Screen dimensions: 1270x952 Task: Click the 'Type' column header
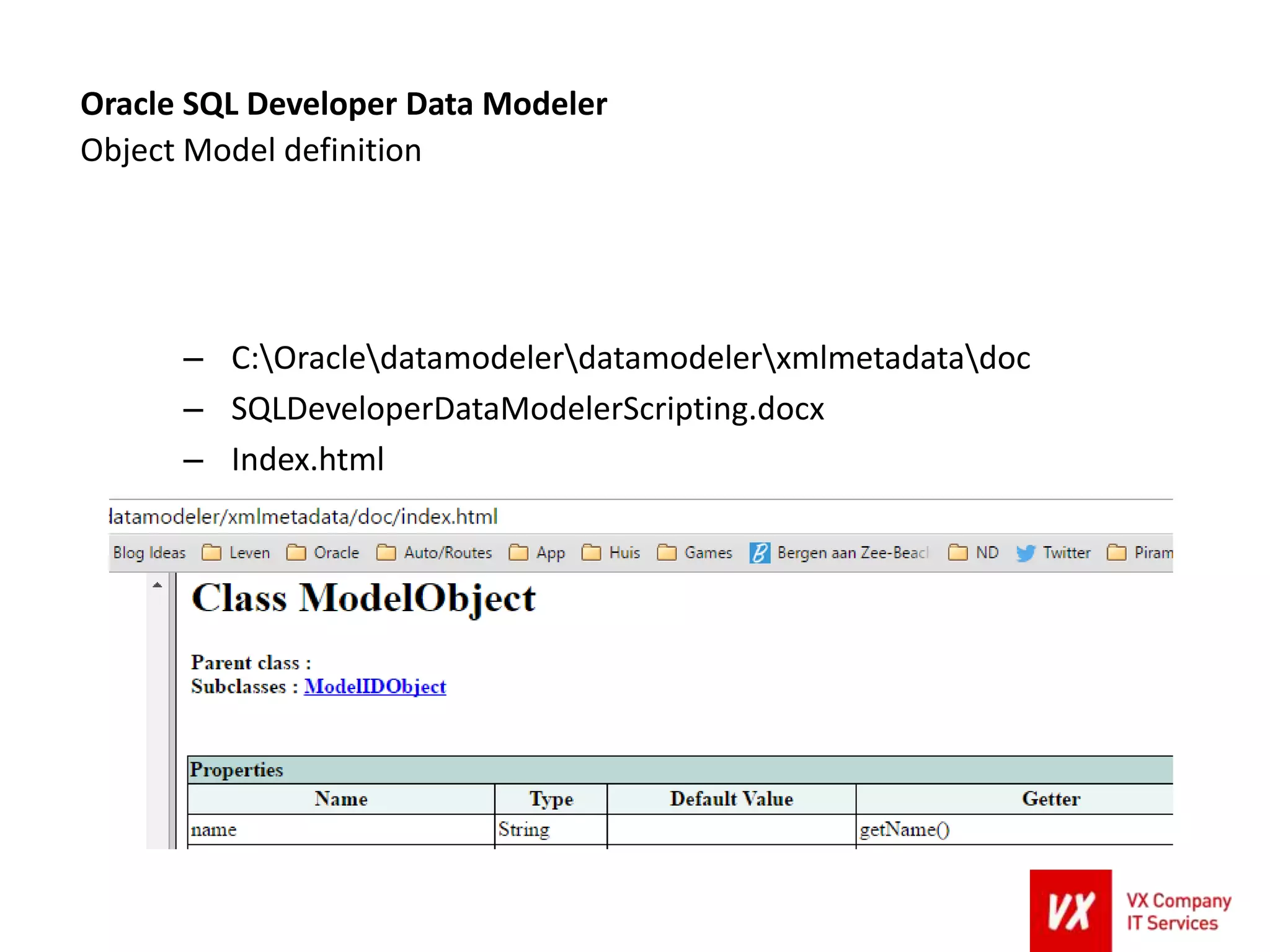coord(551,799)
